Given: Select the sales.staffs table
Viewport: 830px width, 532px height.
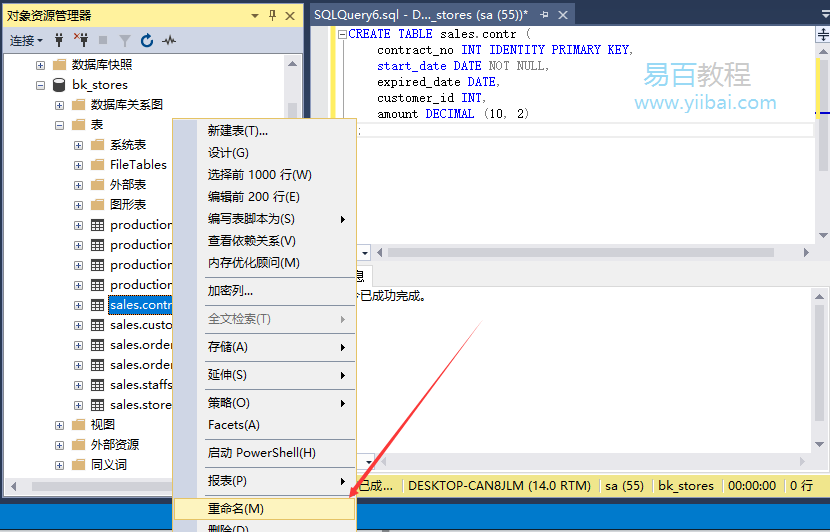Looking at the screenshot, I should [x=141, y=385].
